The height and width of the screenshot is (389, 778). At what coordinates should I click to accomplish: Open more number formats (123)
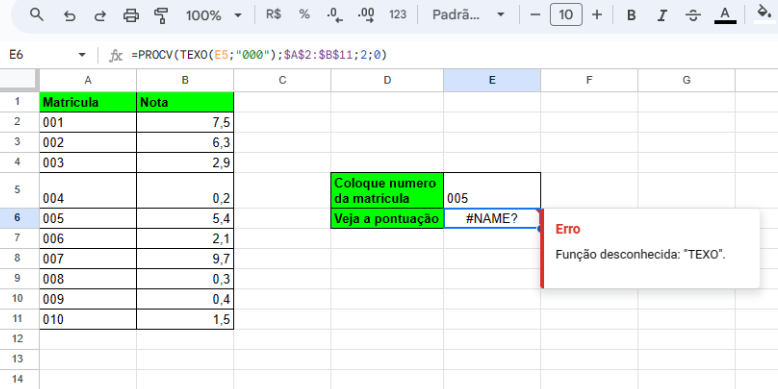tap(397, 14)
